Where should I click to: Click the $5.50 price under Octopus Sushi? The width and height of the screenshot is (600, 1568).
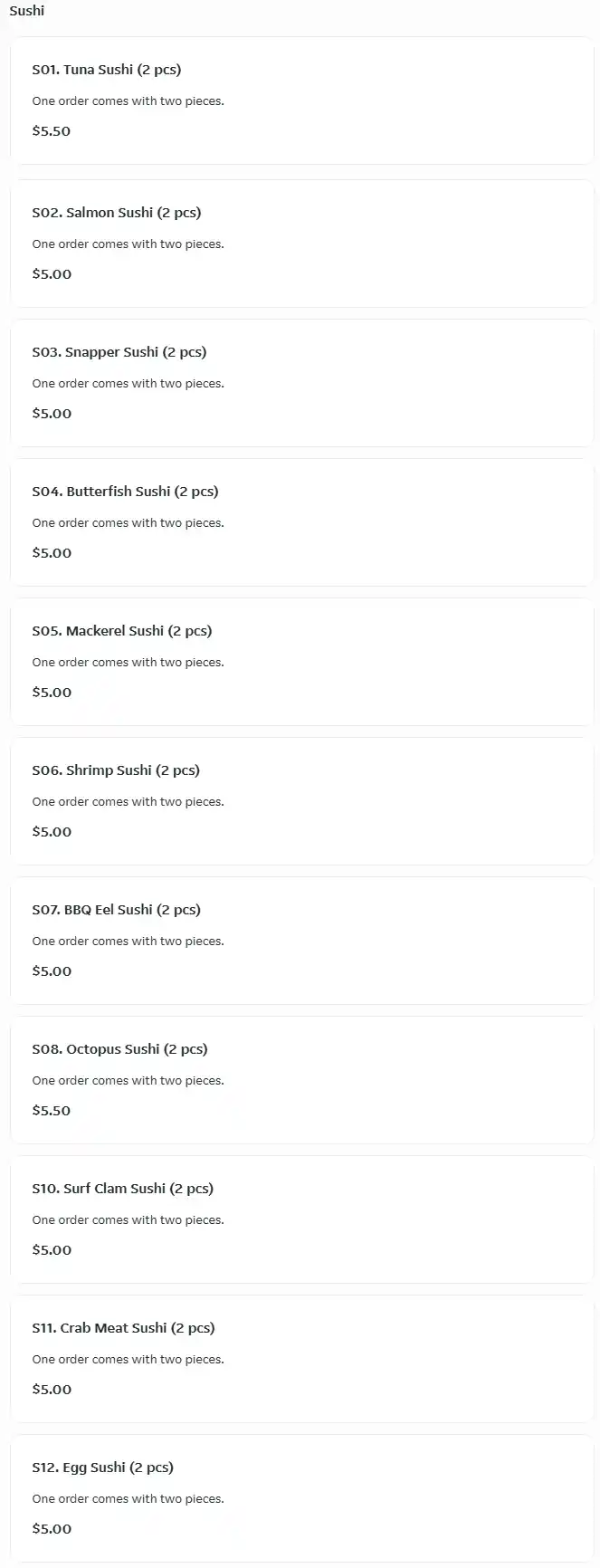(x=52, y=1111)
